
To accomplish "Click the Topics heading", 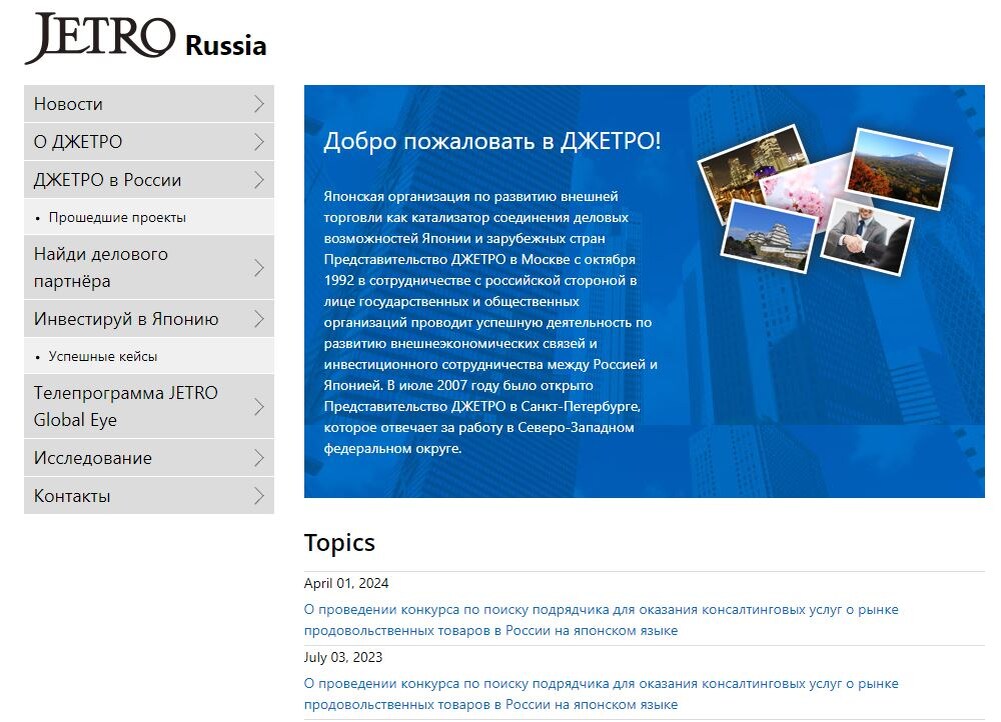I will pos(339,543).
